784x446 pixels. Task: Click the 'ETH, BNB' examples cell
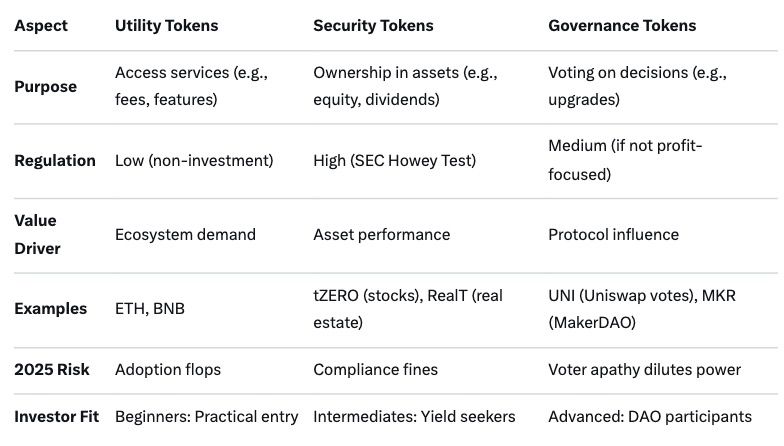pos(150,308)
